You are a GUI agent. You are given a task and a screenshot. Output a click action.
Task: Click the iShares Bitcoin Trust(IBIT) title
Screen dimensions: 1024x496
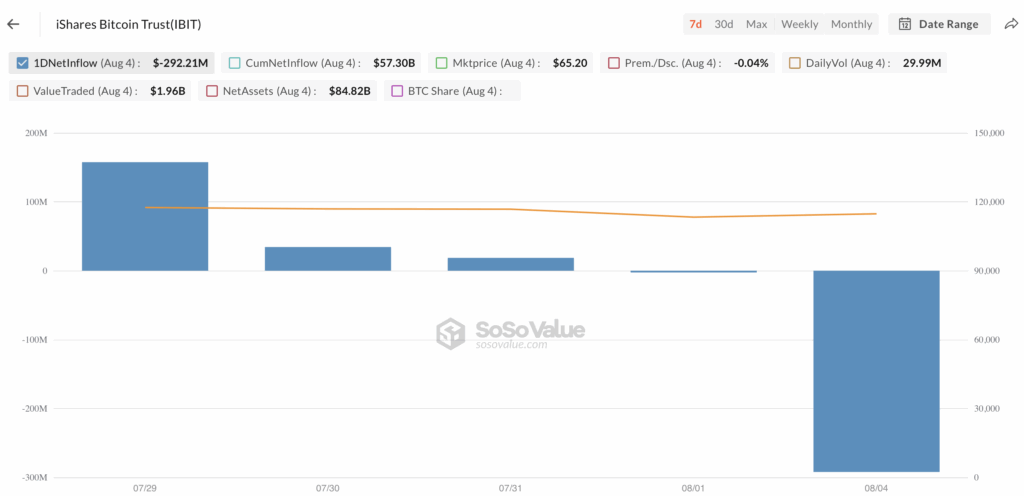(x=129, y=25)
